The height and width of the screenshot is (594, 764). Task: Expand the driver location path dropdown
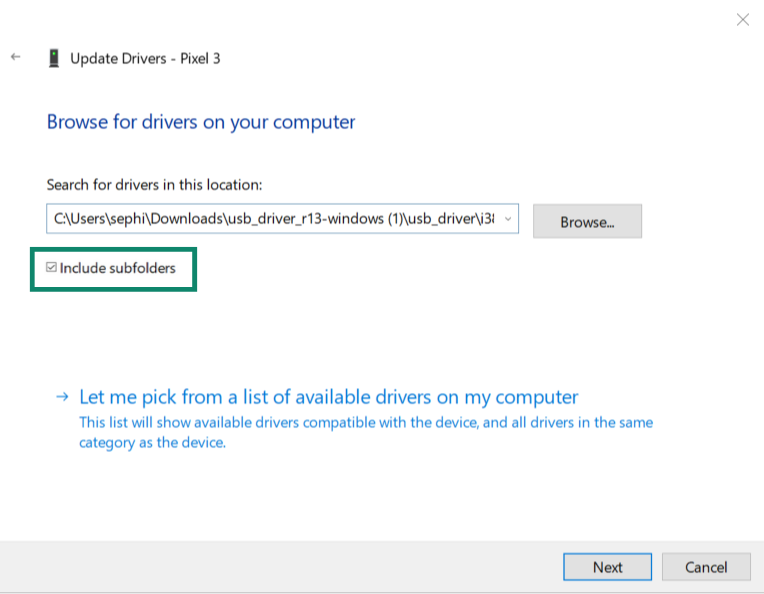(x=508, y=219)
